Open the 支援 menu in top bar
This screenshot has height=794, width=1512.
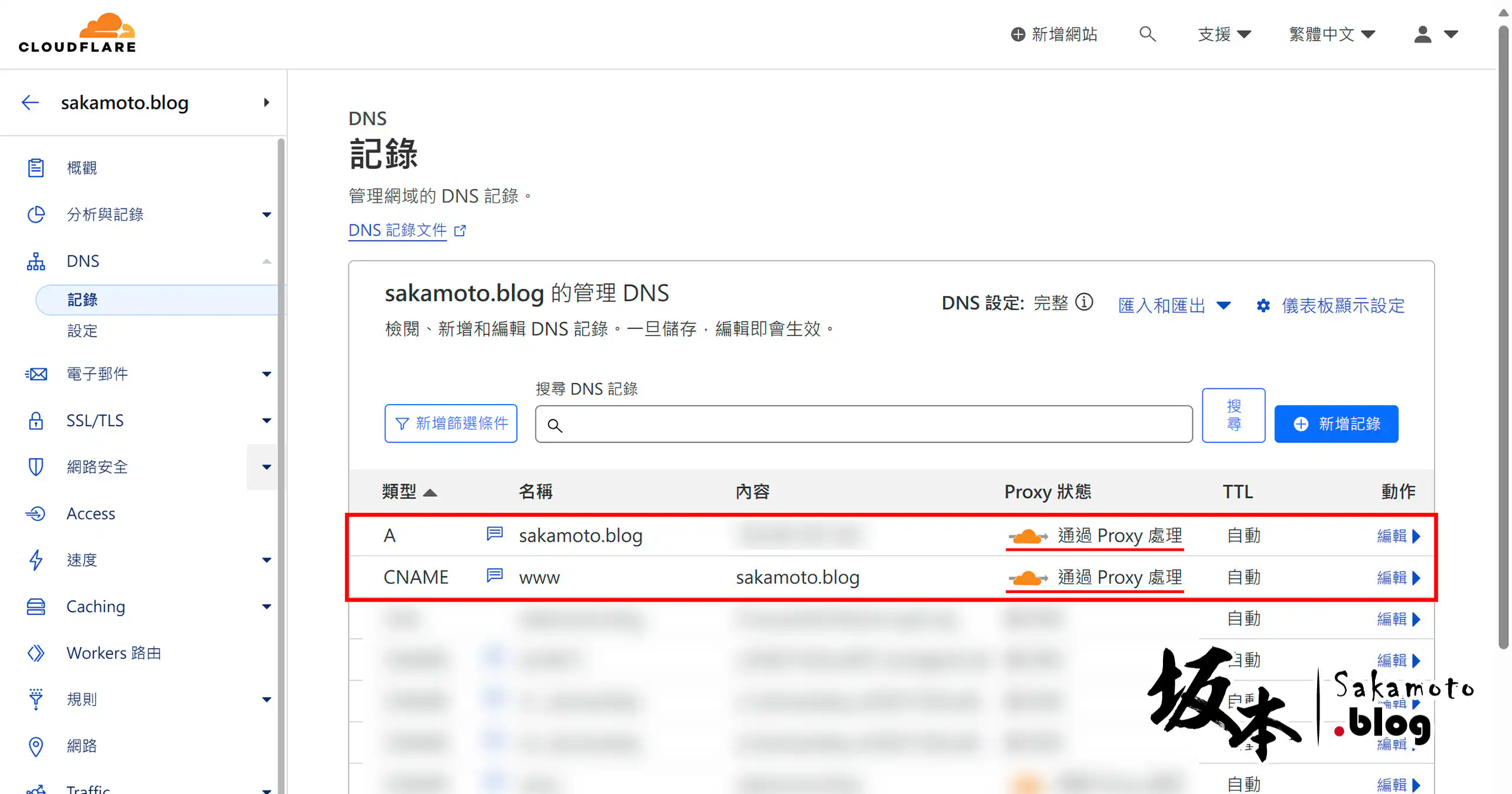pos(1224,34)
